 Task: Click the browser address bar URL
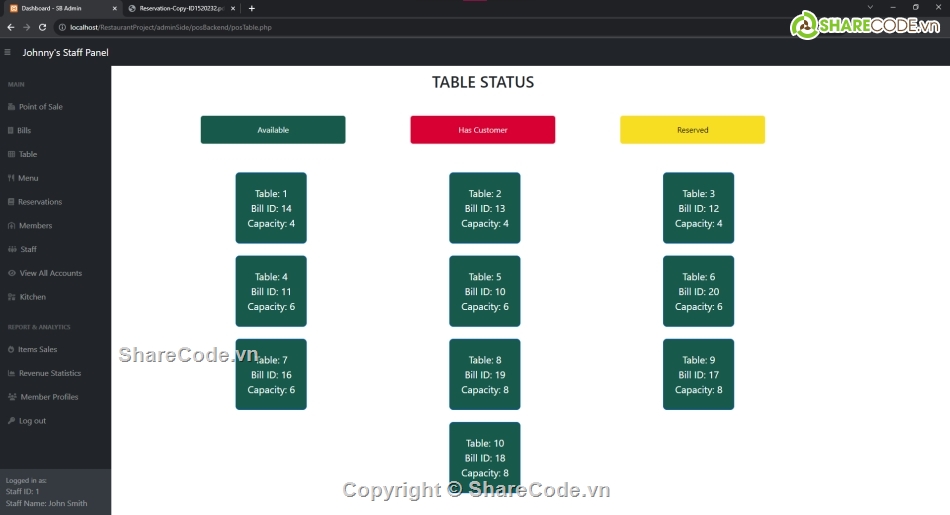(x=200, y=27)
